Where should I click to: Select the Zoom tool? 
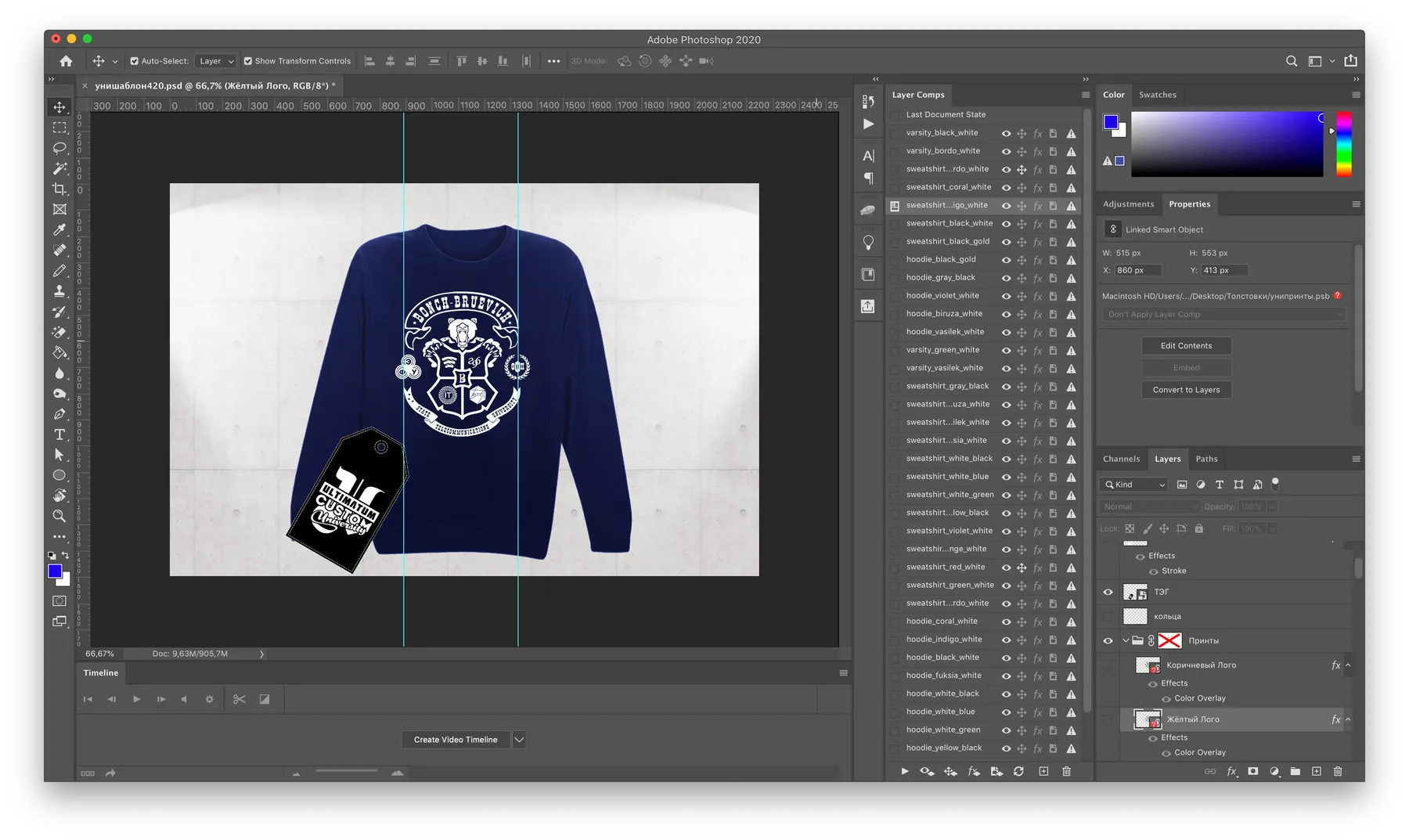coord(59,516)
